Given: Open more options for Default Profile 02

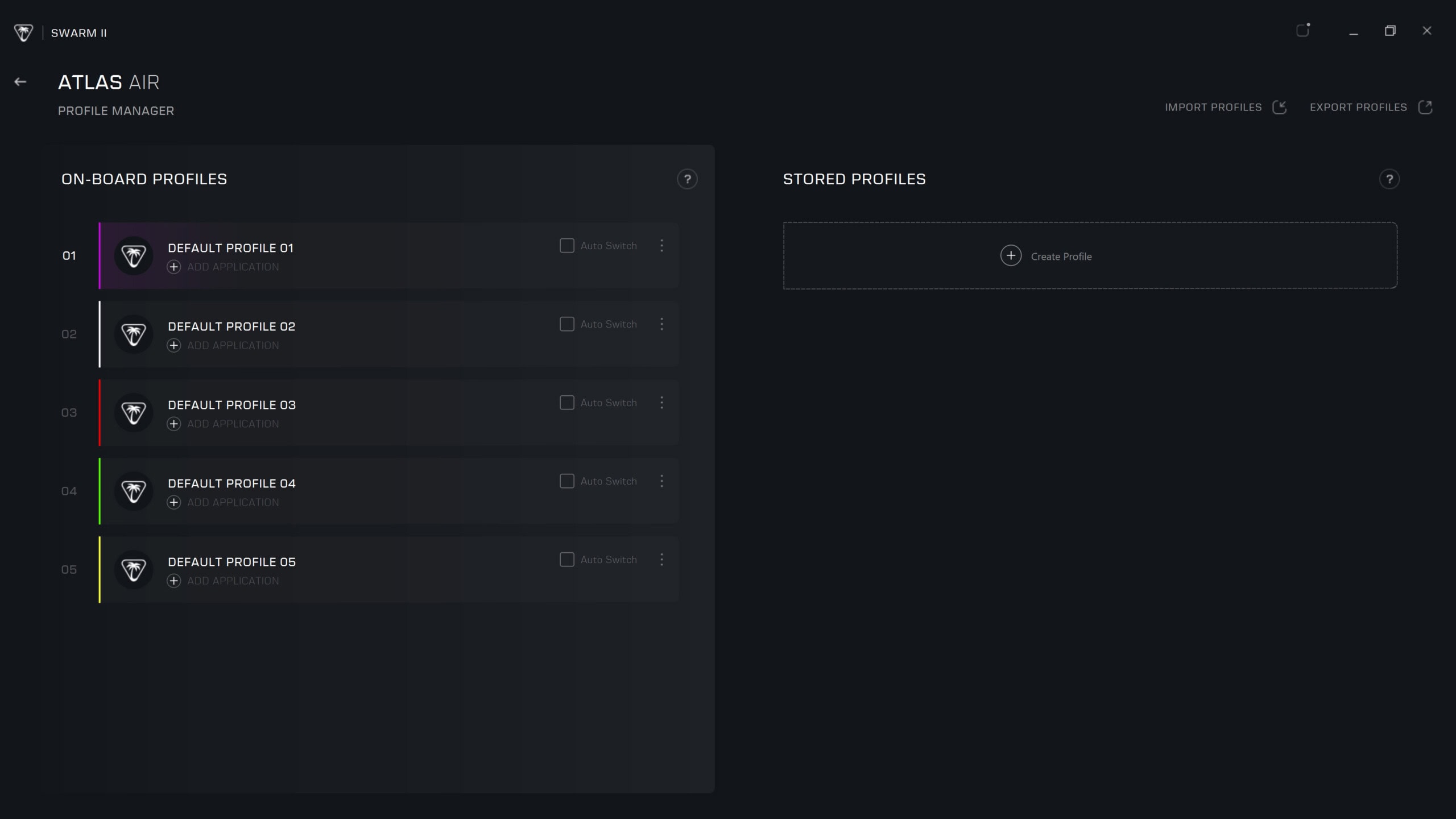Looking at the screenshot, I should pos(661,324).
